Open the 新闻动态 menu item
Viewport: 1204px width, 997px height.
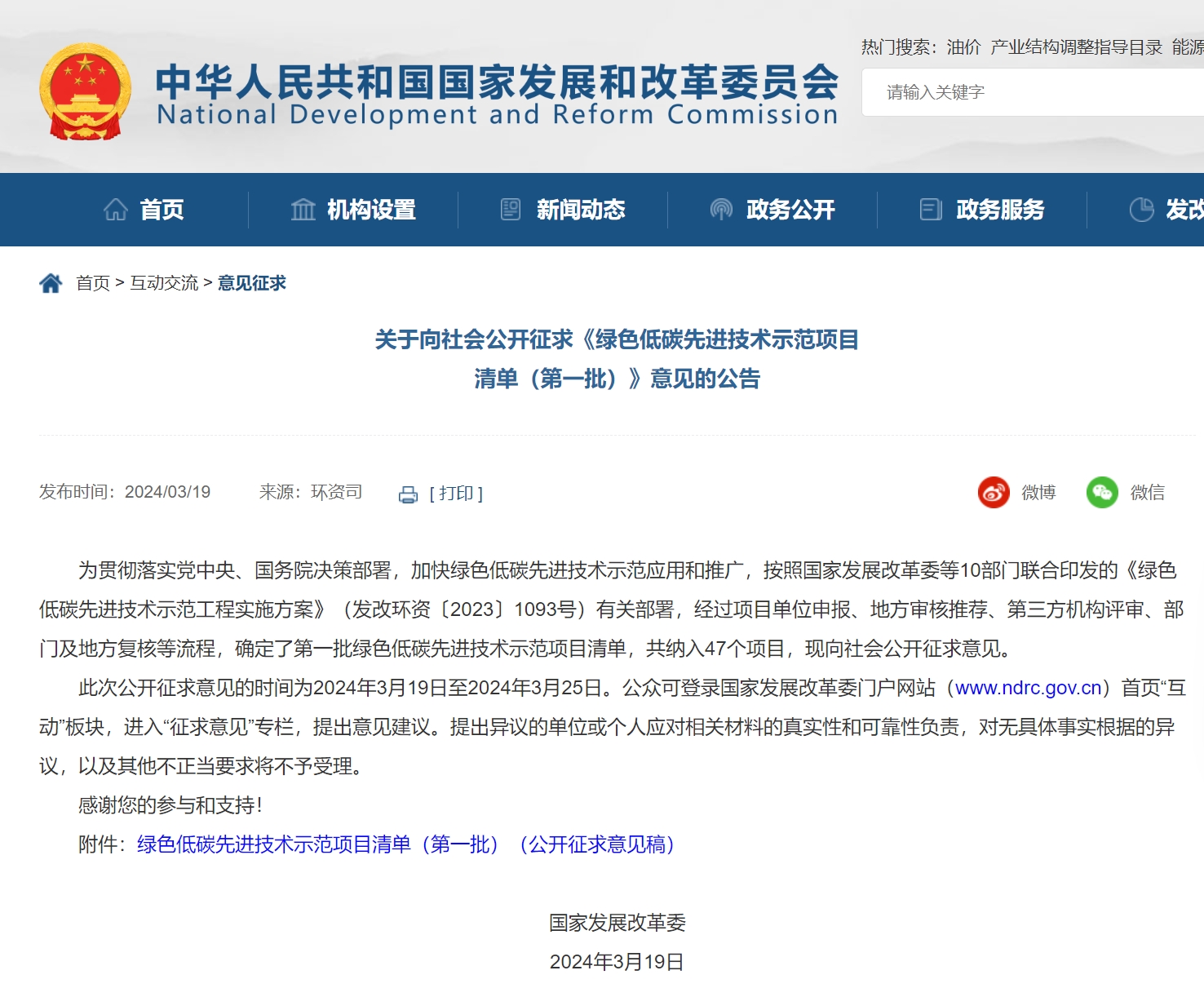coord(581,210)
